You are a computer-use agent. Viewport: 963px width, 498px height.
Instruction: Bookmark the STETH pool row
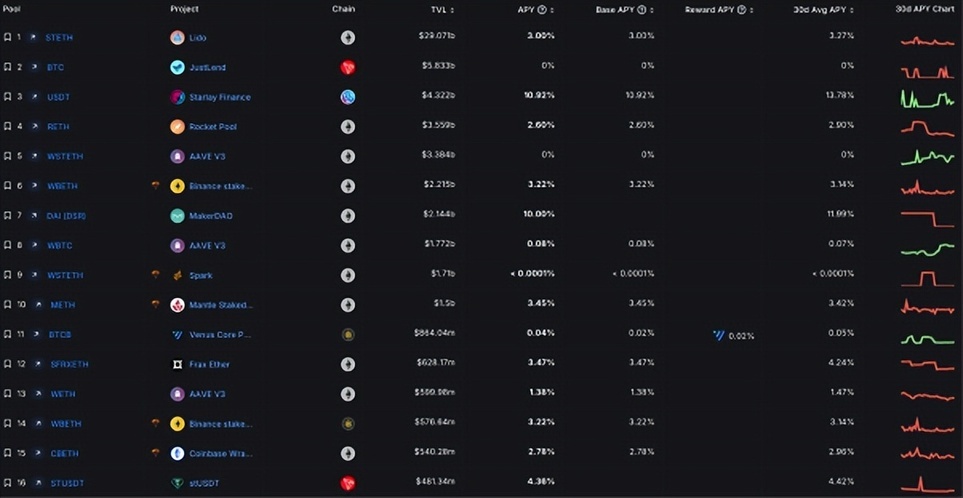[7, 37]
